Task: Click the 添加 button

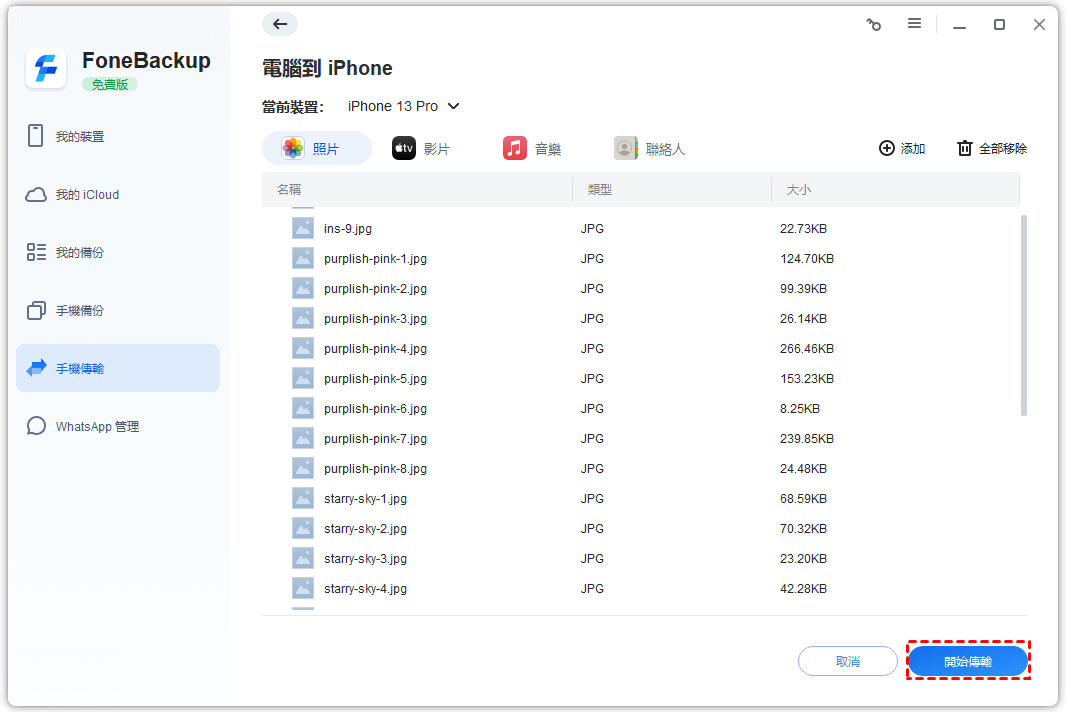Action: 902,149
